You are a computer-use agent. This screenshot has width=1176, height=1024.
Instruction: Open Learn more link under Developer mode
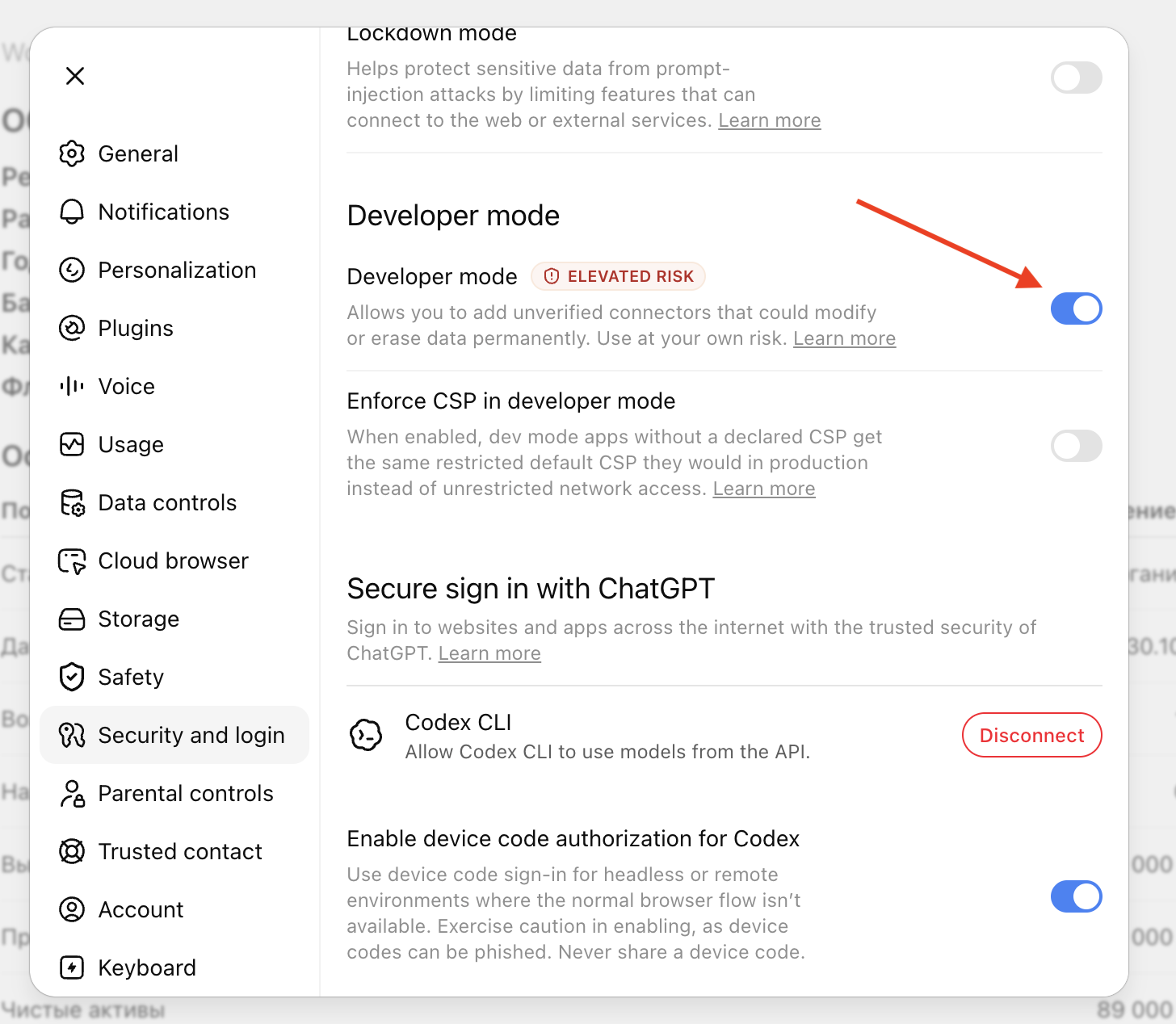(x=844, y=338)
